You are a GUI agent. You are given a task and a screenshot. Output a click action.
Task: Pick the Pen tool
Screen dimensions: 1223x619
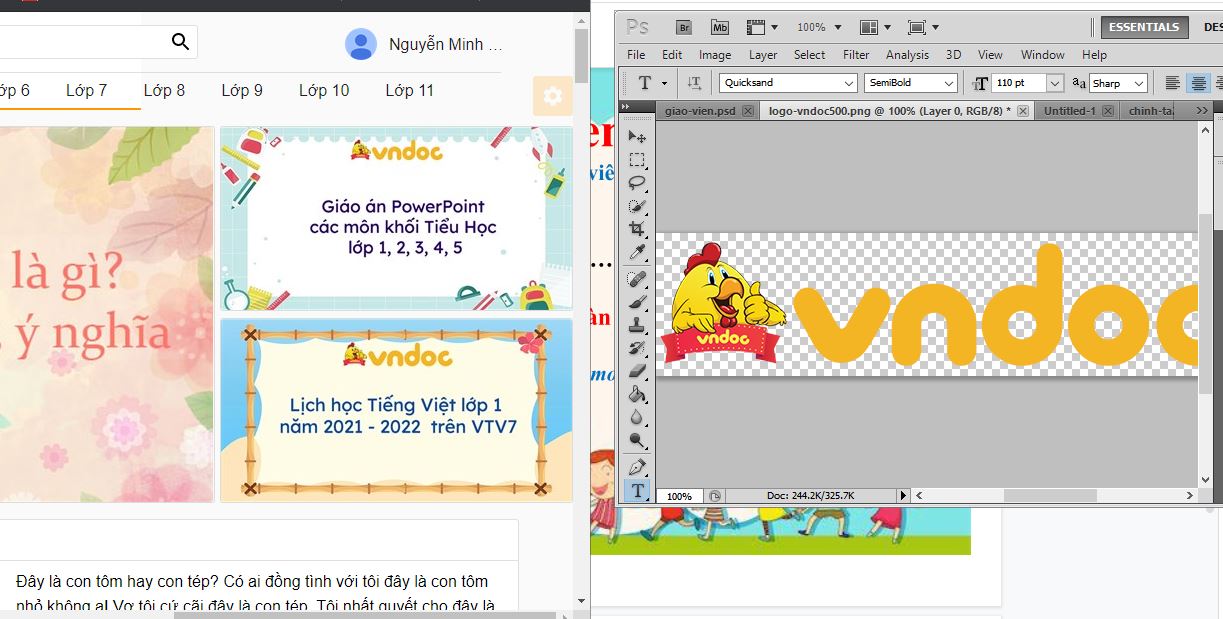pos(637,467)
